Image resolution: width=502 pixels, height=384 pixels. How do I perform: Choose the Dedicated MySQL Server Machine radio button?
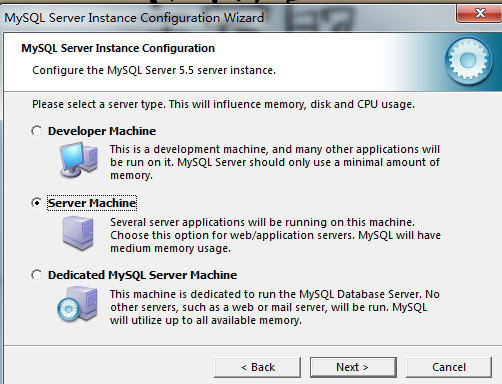[x=36, y=275]
